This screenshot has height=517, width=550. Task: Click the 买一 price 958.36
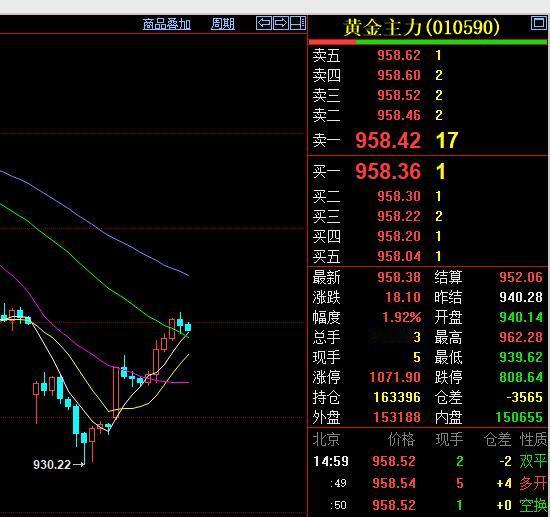(388, 171)
